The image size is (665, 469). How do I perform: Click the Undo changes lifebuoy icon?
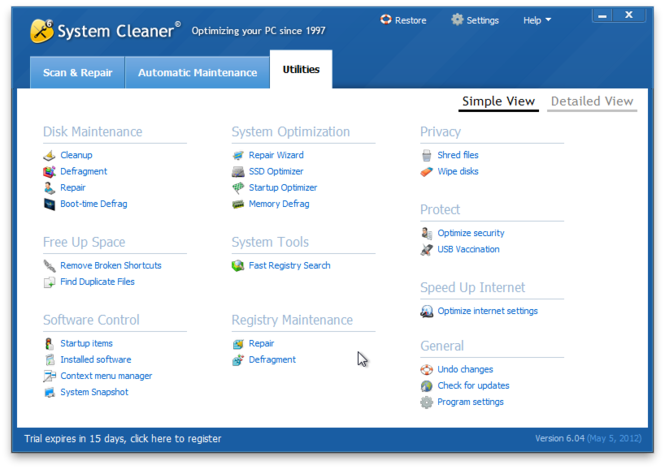click(x=427, y=369)
